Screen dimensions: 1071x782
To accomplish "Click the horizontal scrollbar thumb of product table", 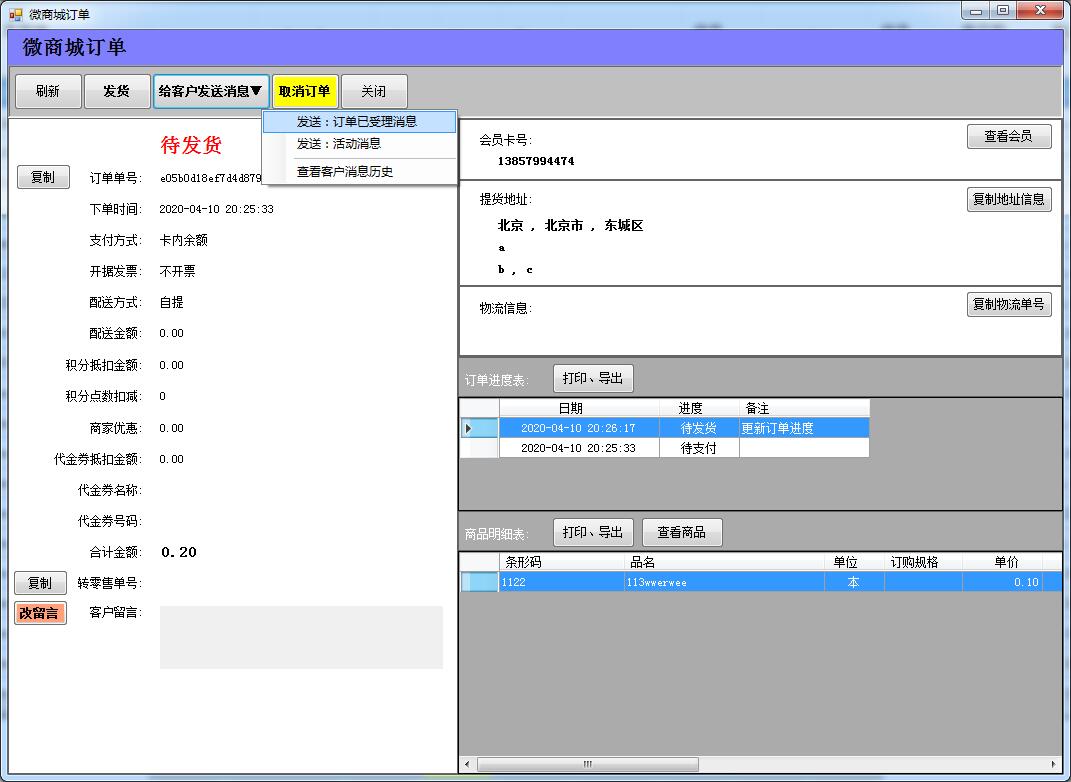I will tap(587, 764).
